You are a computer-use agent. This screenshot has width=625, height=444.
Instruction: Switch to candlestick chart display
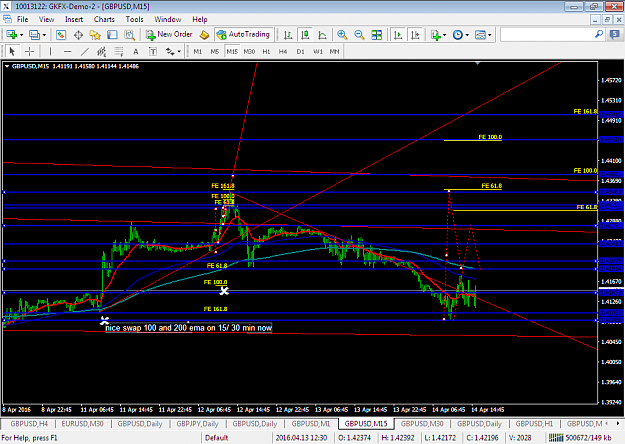tap(305, 35)
